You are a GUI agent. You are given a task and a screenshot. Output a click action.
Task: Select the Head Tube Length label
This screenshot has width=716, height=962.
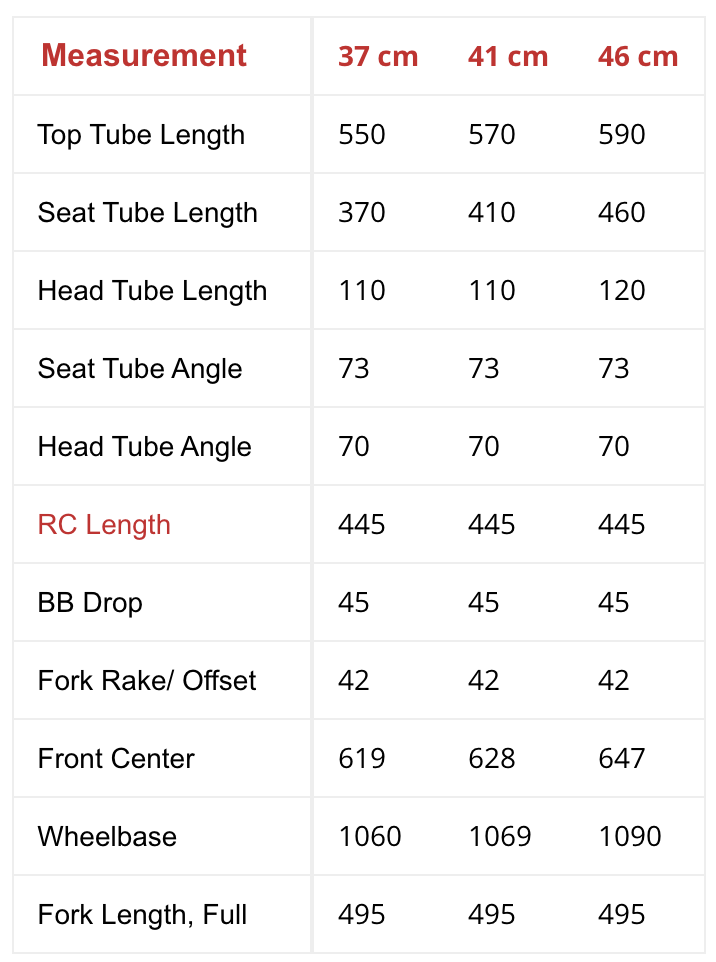point(153,291)
